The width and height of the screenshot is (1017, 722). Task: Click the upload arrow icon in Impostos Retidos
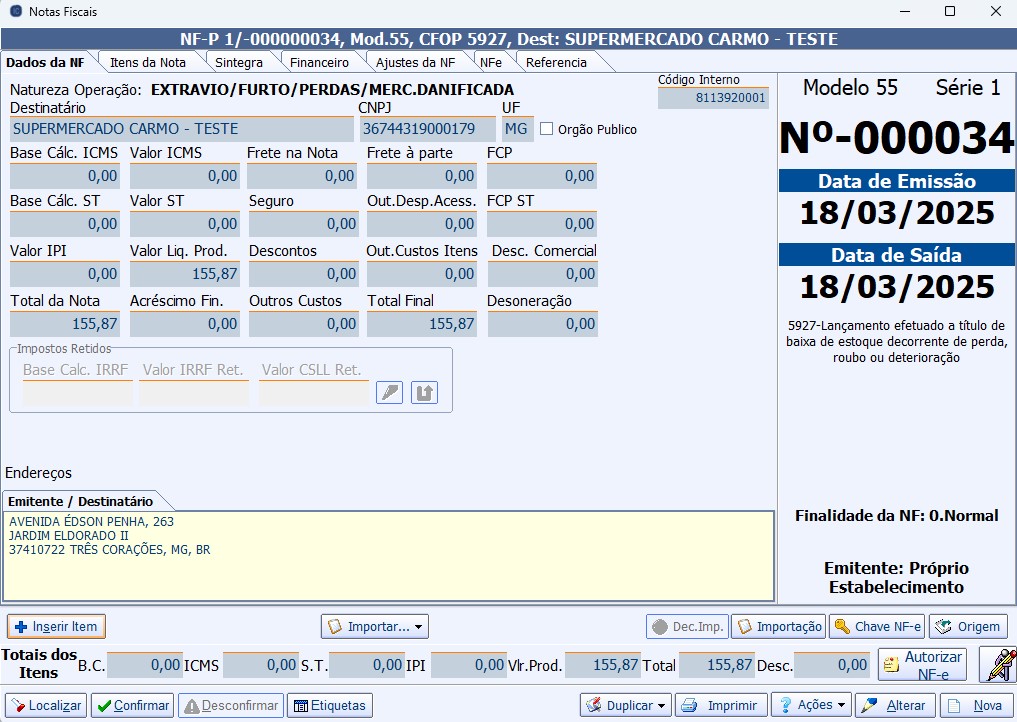tap(424, 392)
